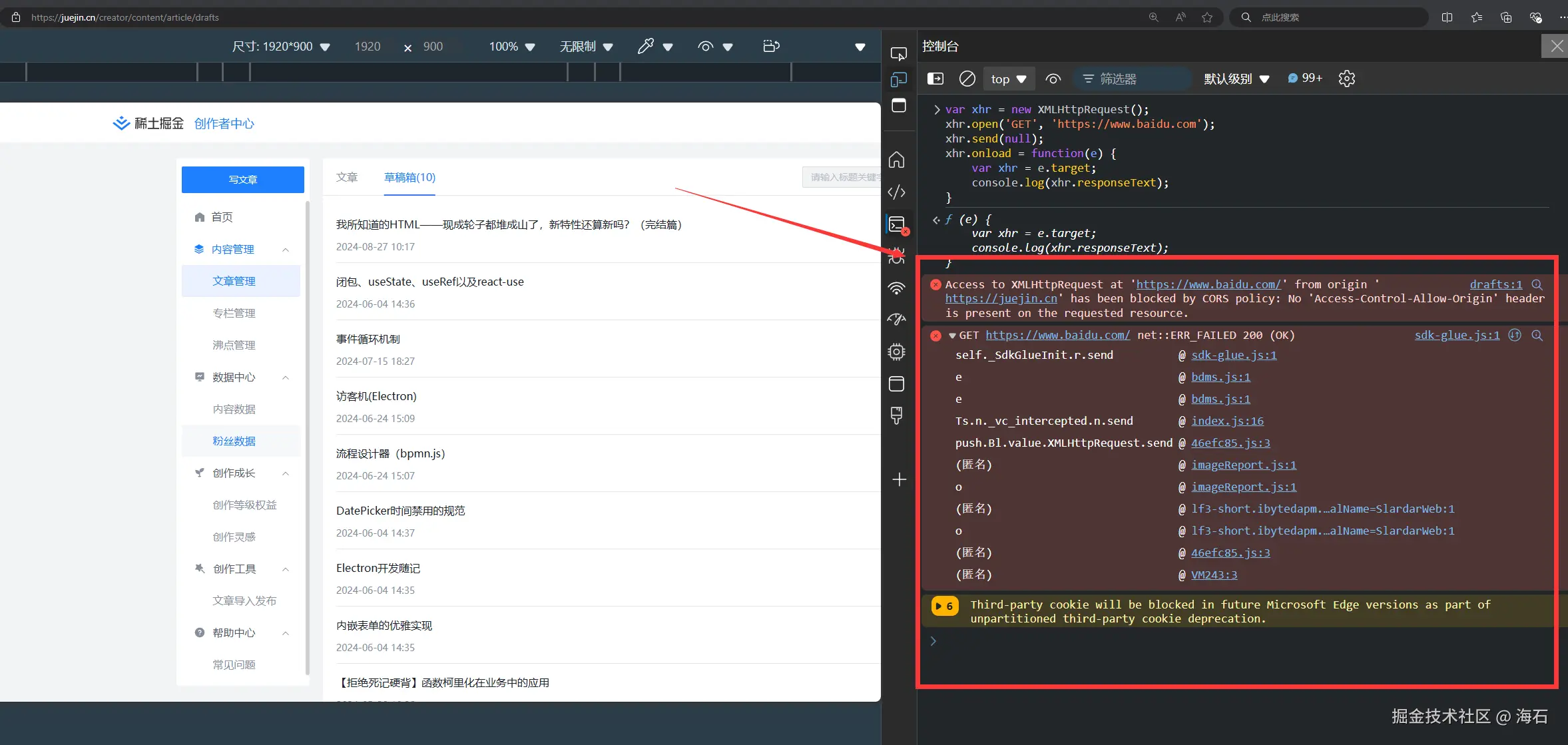Click the rotate device icon
Screen dimensions: 1568x745
(771, 47)
